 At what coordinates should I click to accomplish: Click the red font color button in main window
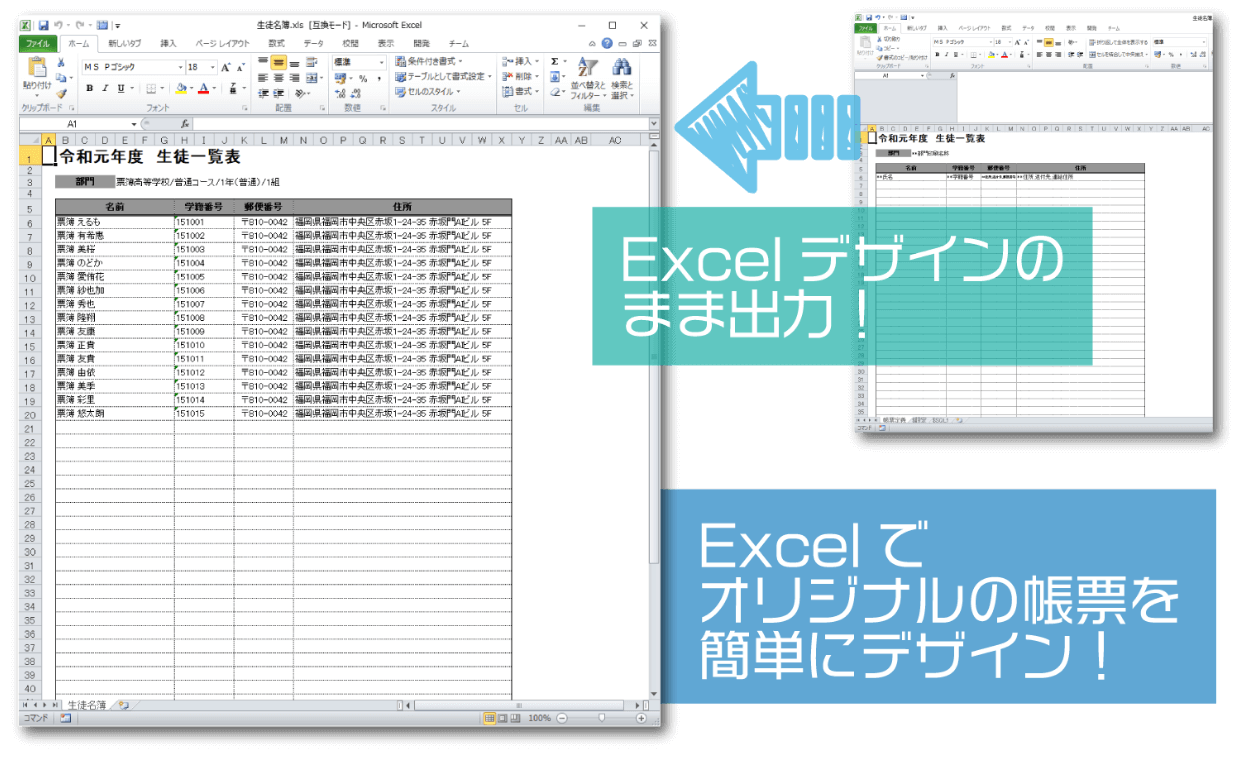tap(204, 88)
